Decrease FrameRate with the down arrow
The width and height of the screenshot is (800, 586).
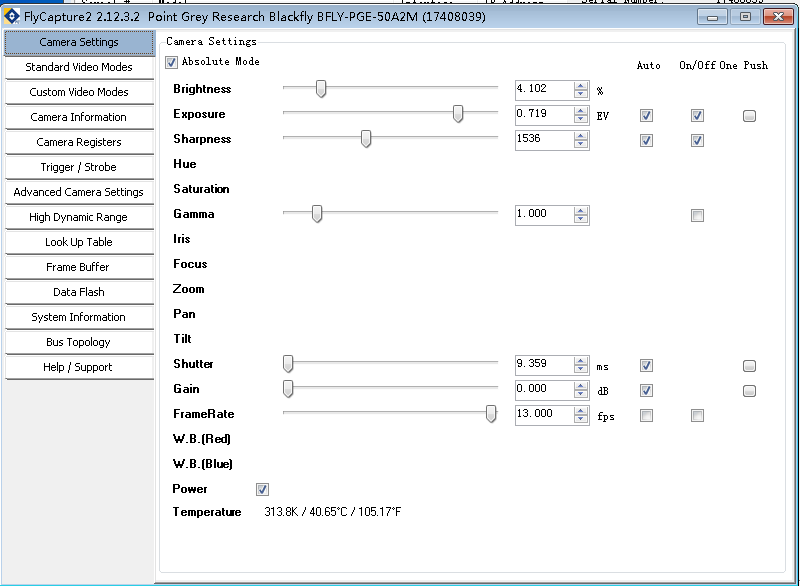(x=581, y=419)
